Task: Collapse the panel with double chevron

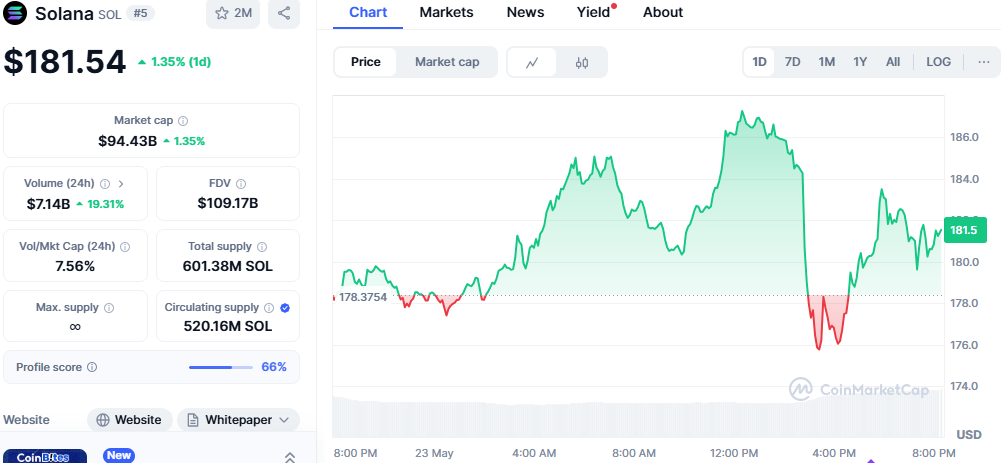Action: pyautogui.click(x=289, y=457)
